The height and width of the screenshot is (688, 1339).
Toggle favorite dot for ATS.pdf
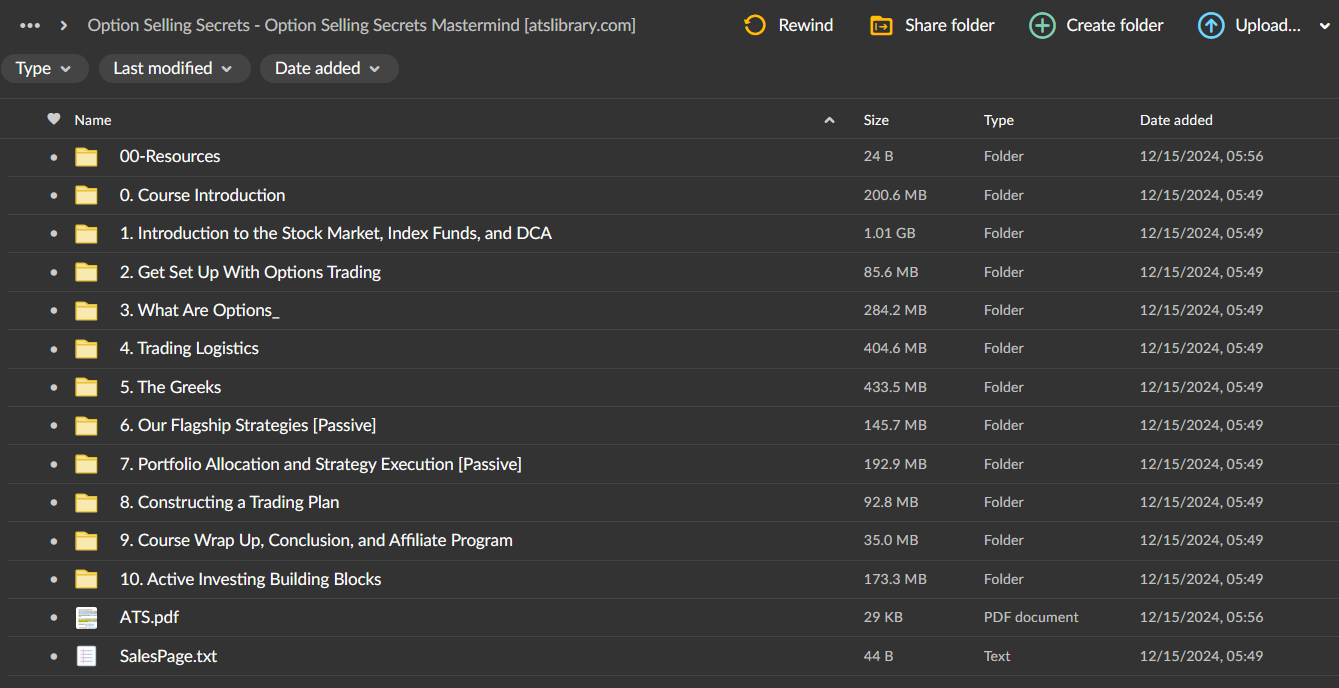pyautogui.click(x=54, y=618)
